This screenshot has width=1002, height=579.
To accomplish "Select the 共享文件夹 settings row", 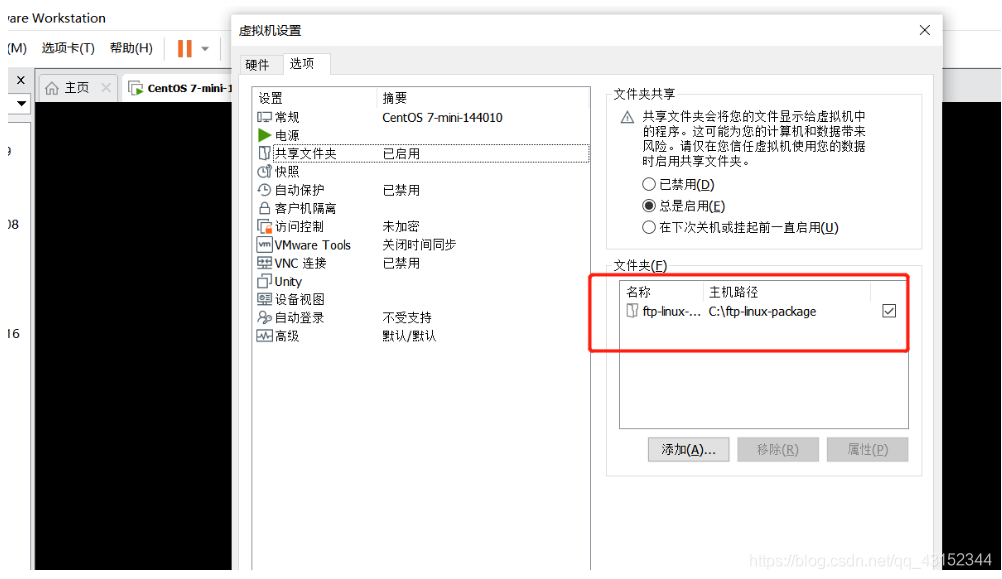I will click(x=422, y=153).
